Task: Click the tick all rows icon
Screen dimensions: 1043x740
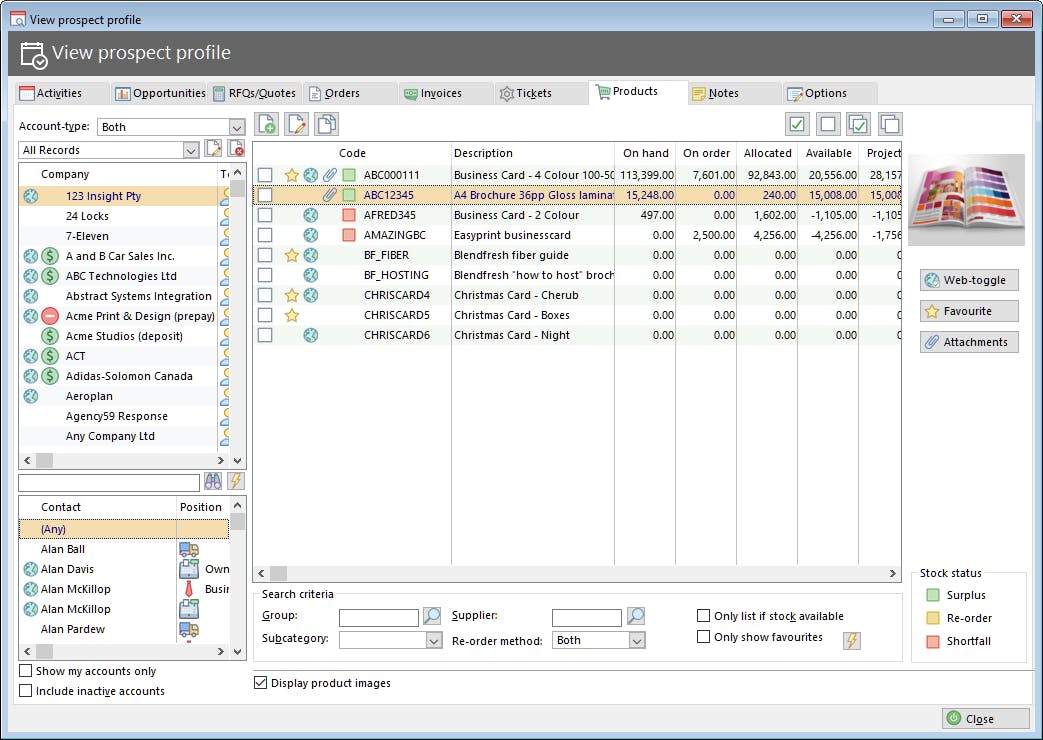Action: [x=859, y=124]
